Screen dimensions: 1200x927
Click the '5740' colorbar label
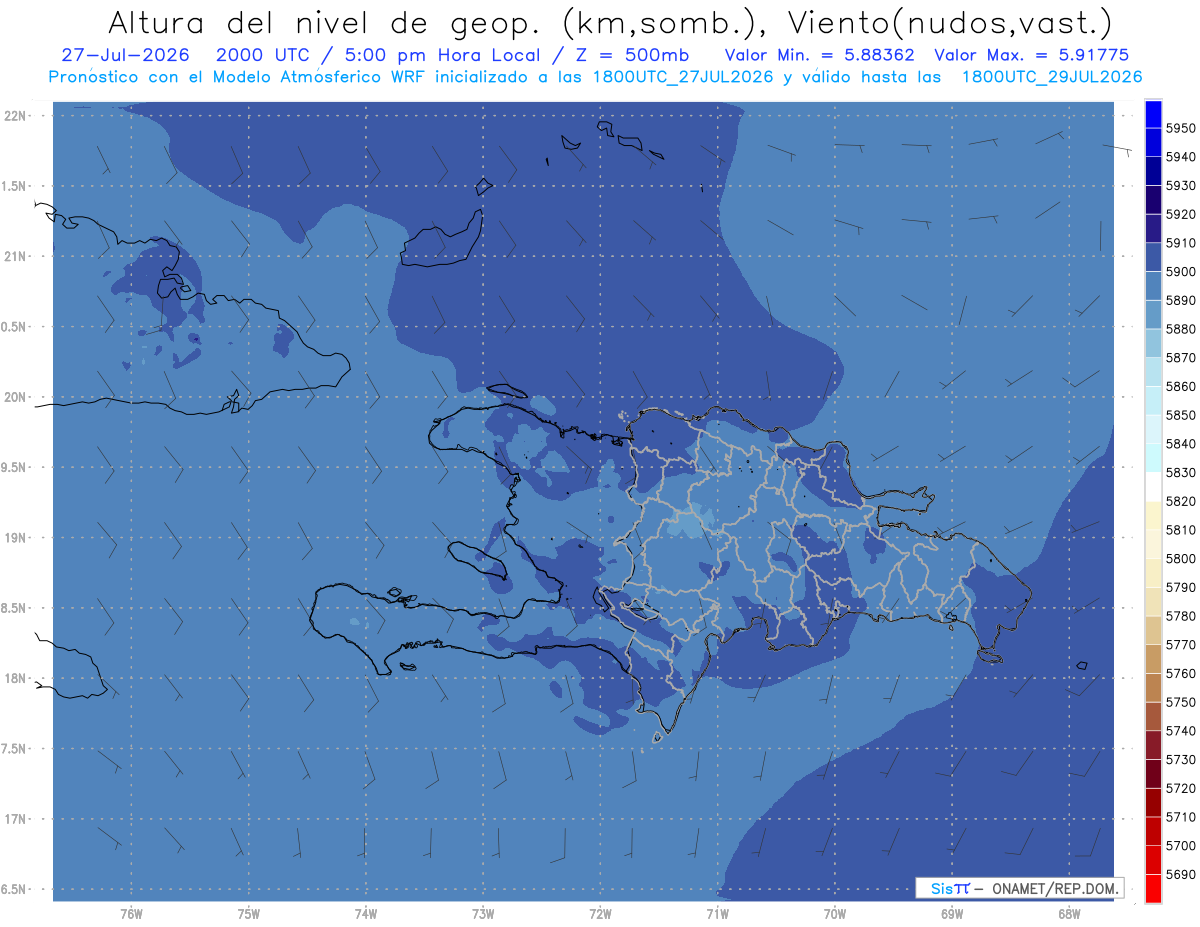click(x=1182, y=731)
